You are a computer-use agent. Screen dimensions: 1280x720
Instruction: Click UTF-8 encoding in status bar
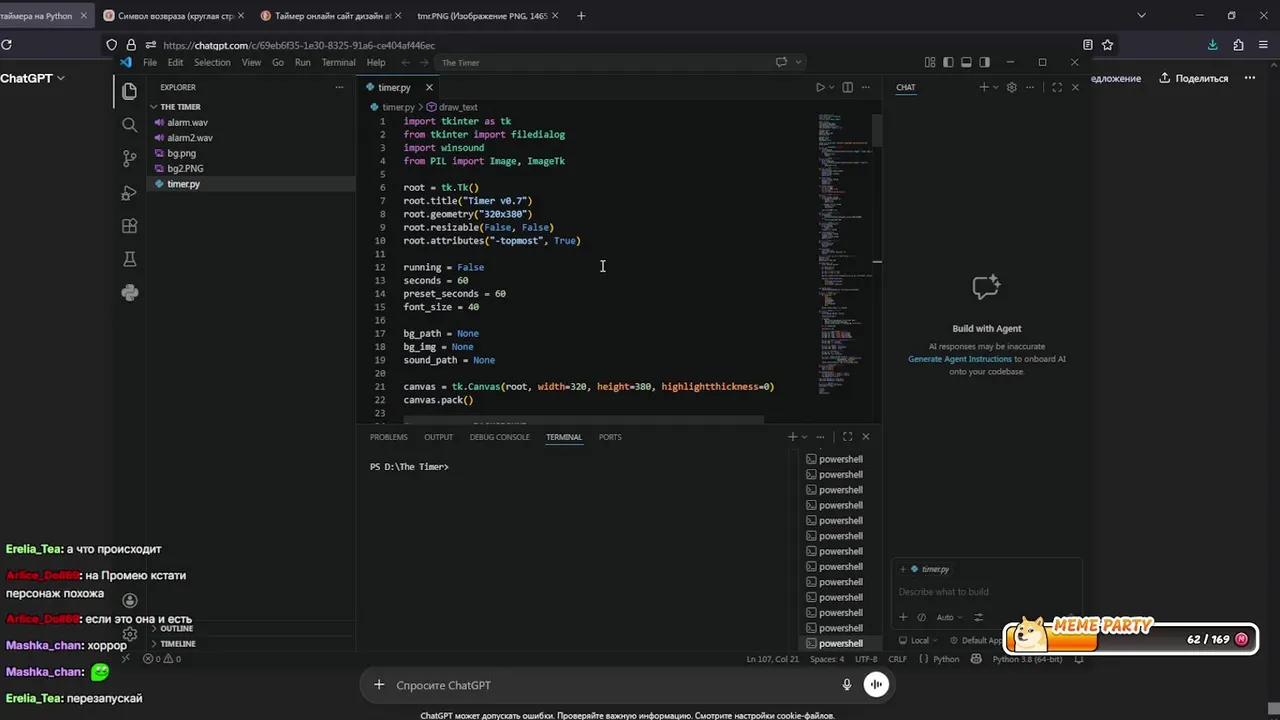[x=866, y=659]
